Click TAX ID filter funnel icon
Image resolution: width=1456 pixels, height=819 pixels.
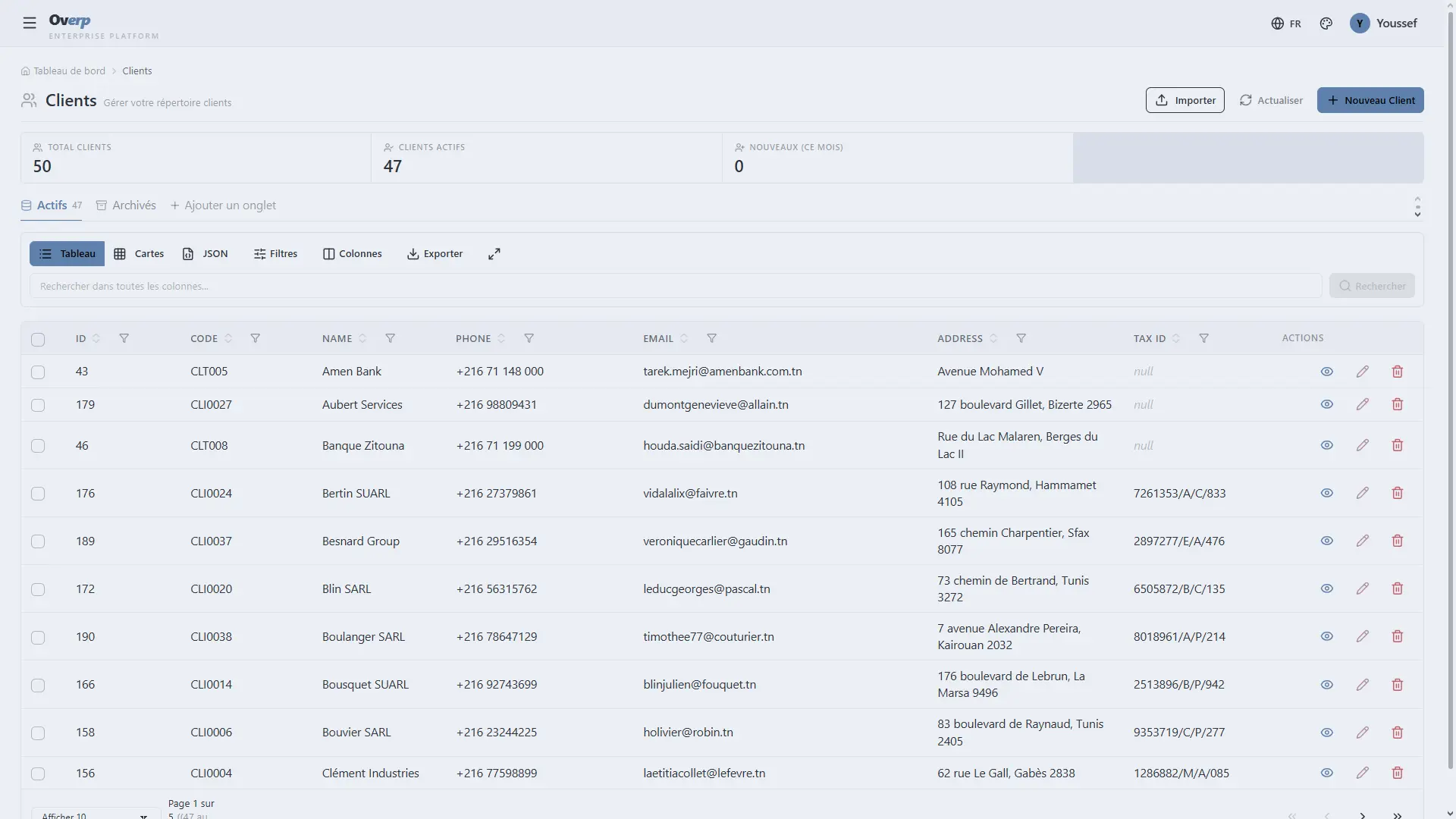click(x=1203, y=338)
